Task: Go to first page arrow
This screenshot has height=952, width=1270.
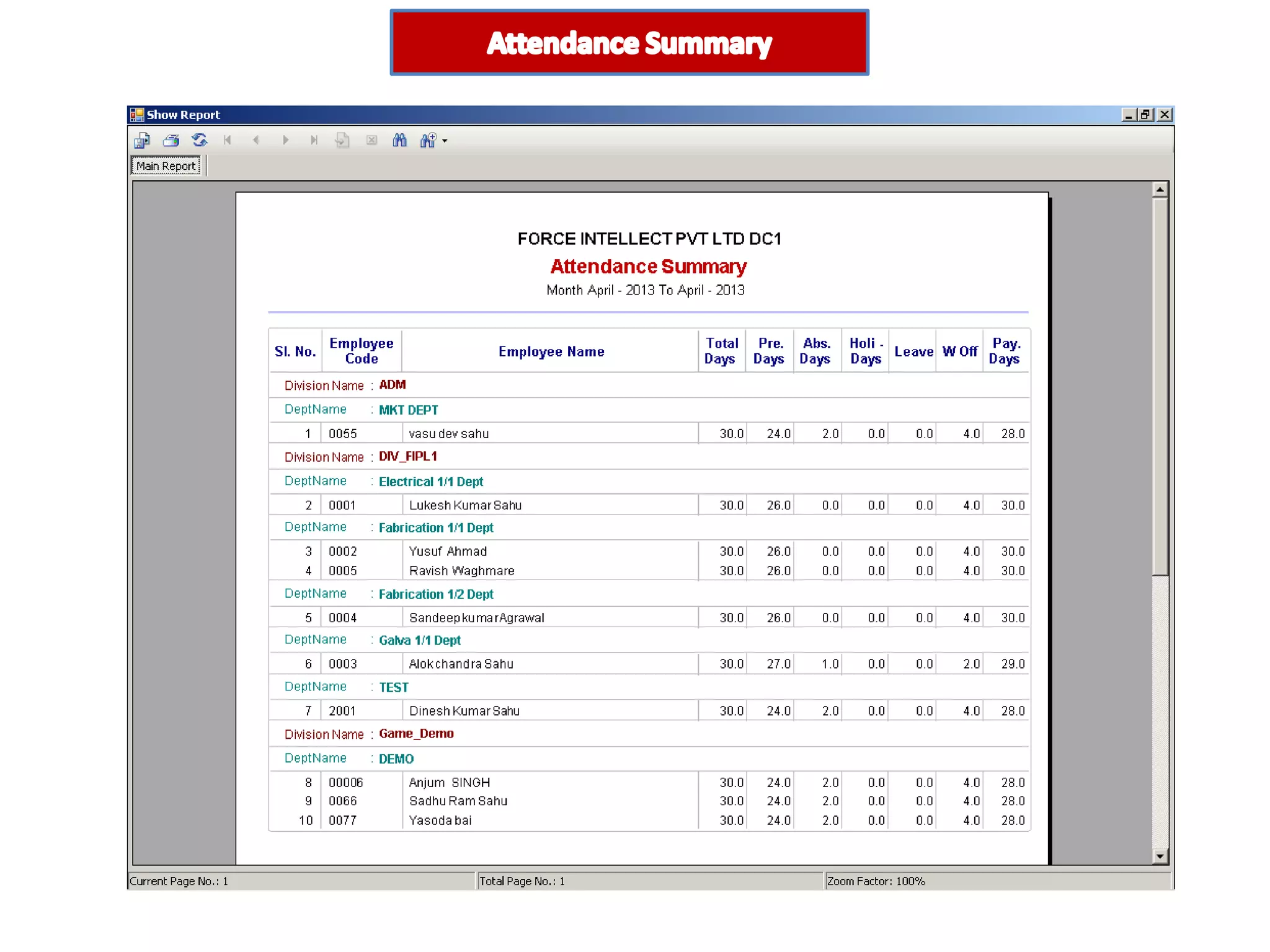Action: coord(228,141)
